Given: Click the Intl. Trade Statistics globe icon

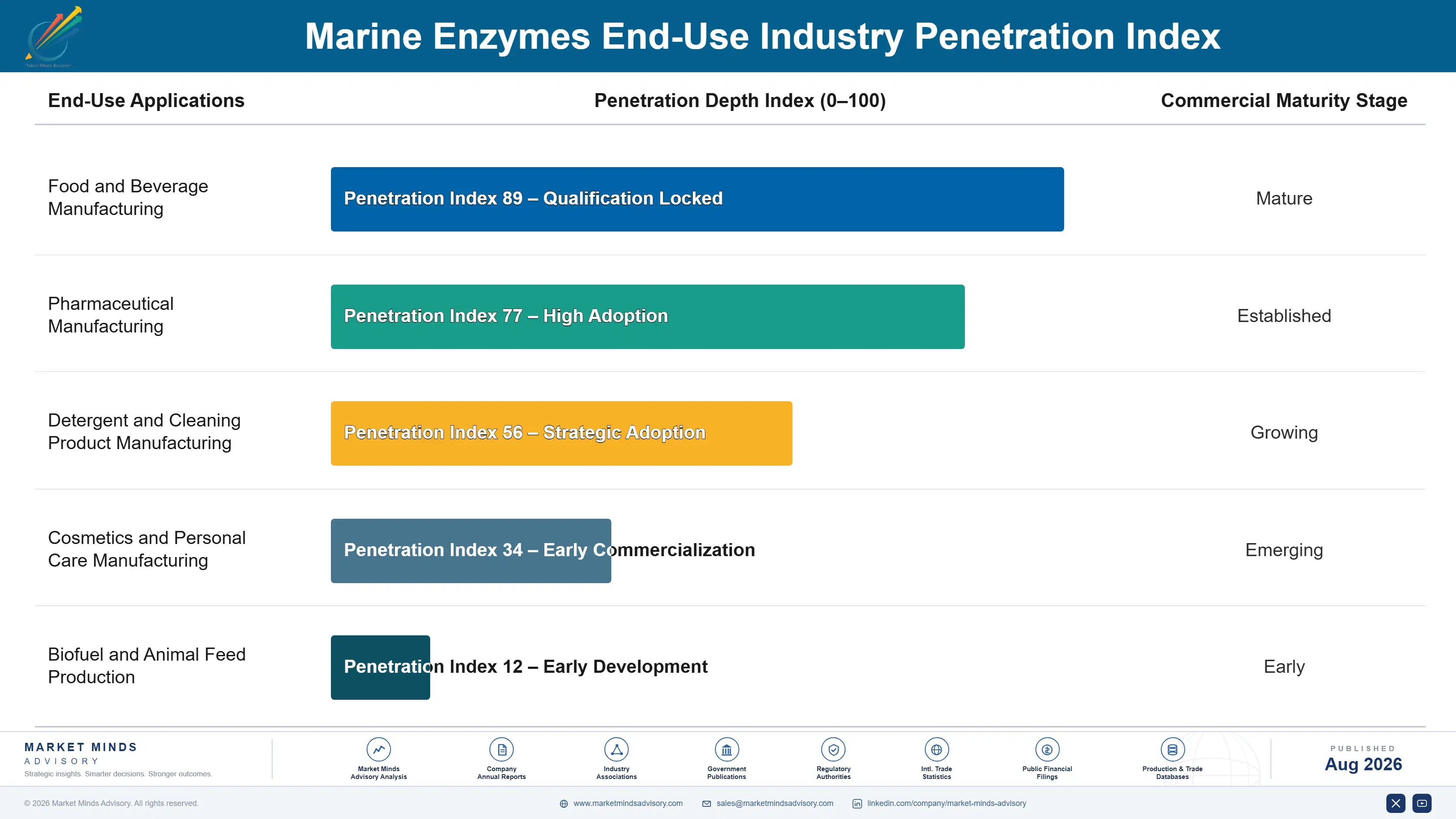Looking at the screenshot, I should (937, 749).
